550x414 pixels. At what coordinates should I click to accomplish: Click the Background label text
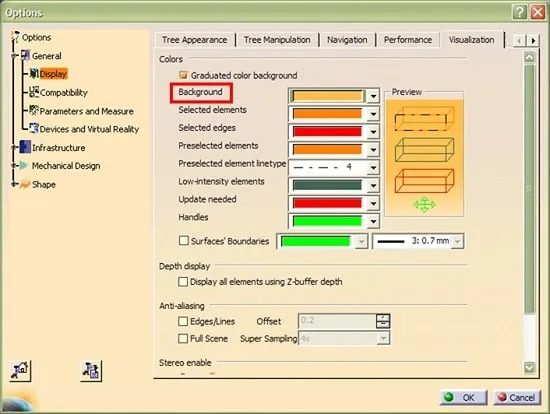click(200, 92)
